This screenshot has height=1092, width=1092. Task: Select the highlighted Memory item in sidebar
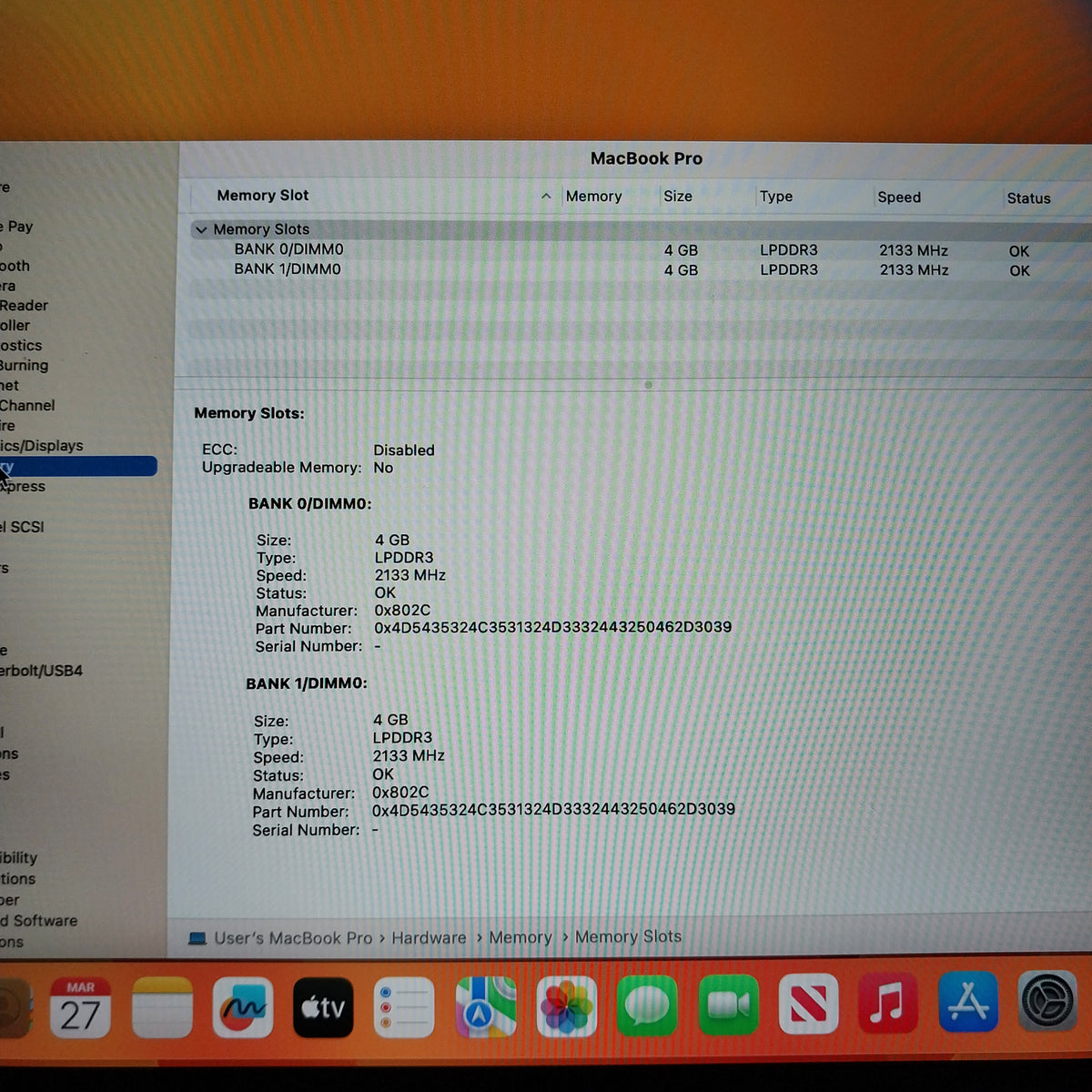coord(78,467)
